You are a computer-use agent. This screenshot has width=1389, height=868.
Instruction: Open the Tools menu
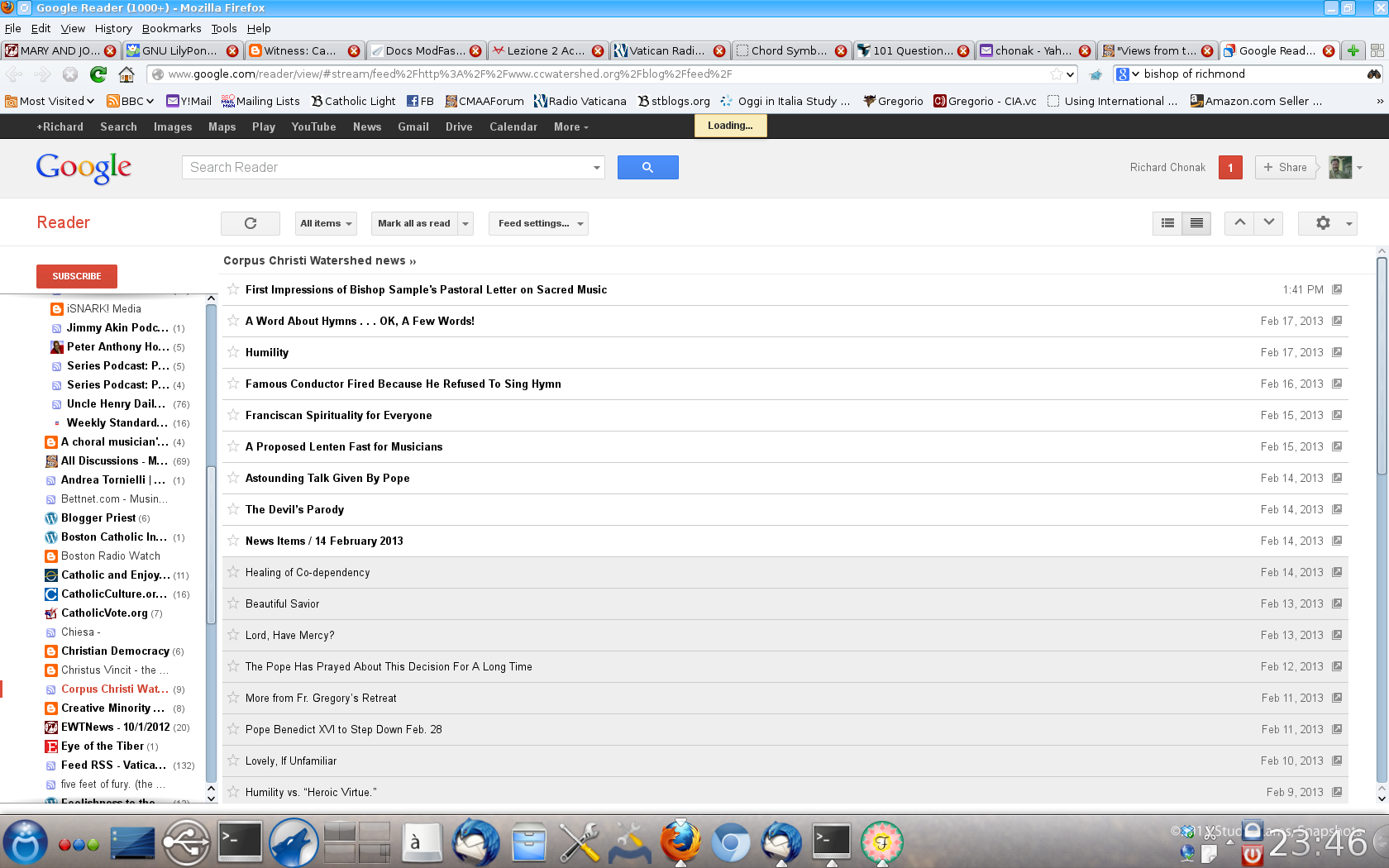(223, 28)
